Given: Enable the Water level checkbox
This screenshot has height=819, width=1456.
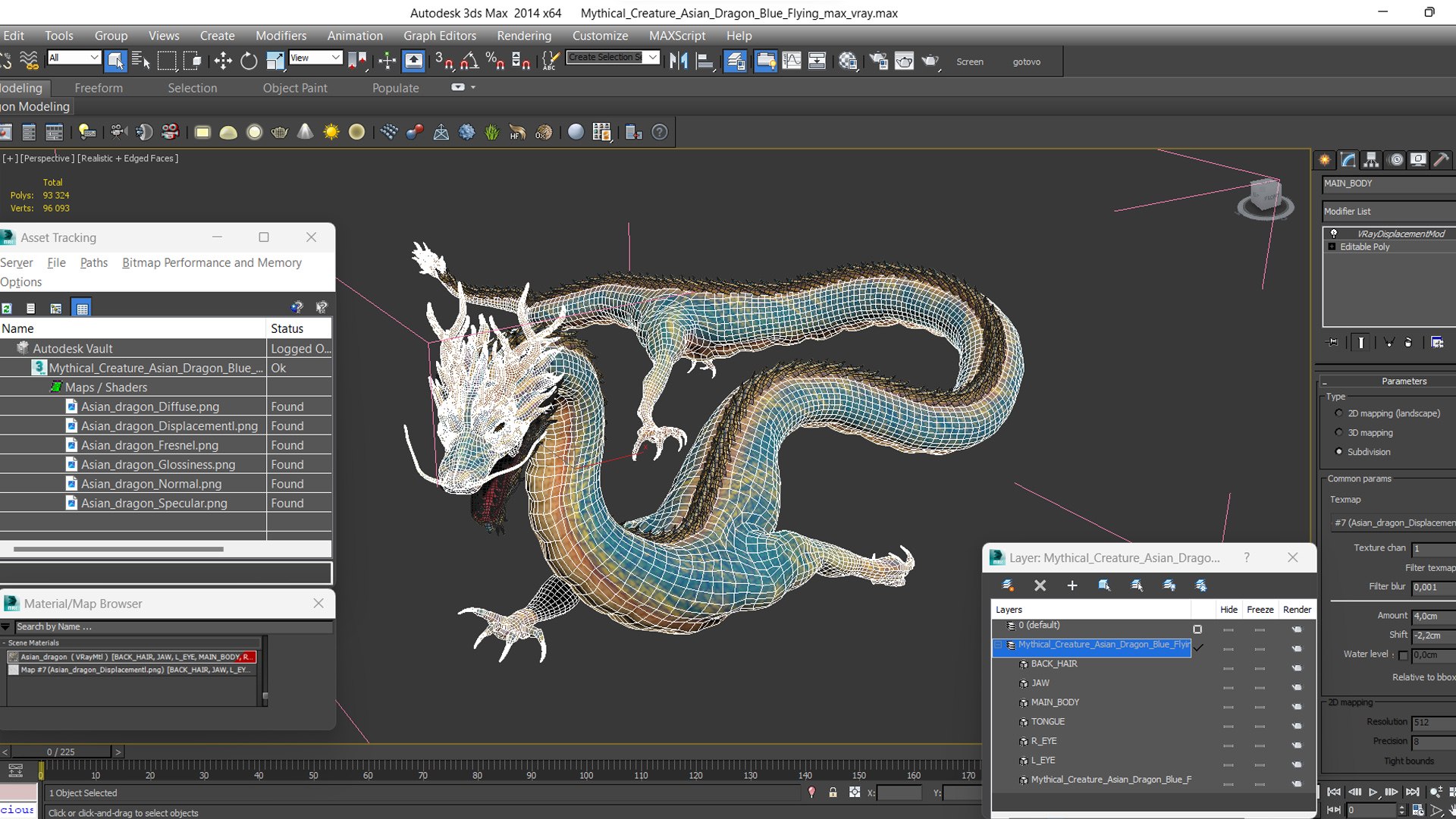Looking at the screenshot, I should tap(1403, 655).
